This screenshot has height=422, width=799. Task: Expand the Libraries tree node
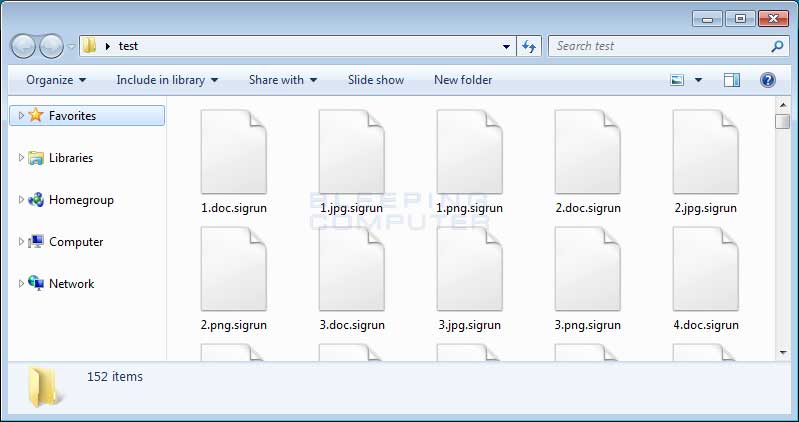pyautogui.click(x=21, y=157)
